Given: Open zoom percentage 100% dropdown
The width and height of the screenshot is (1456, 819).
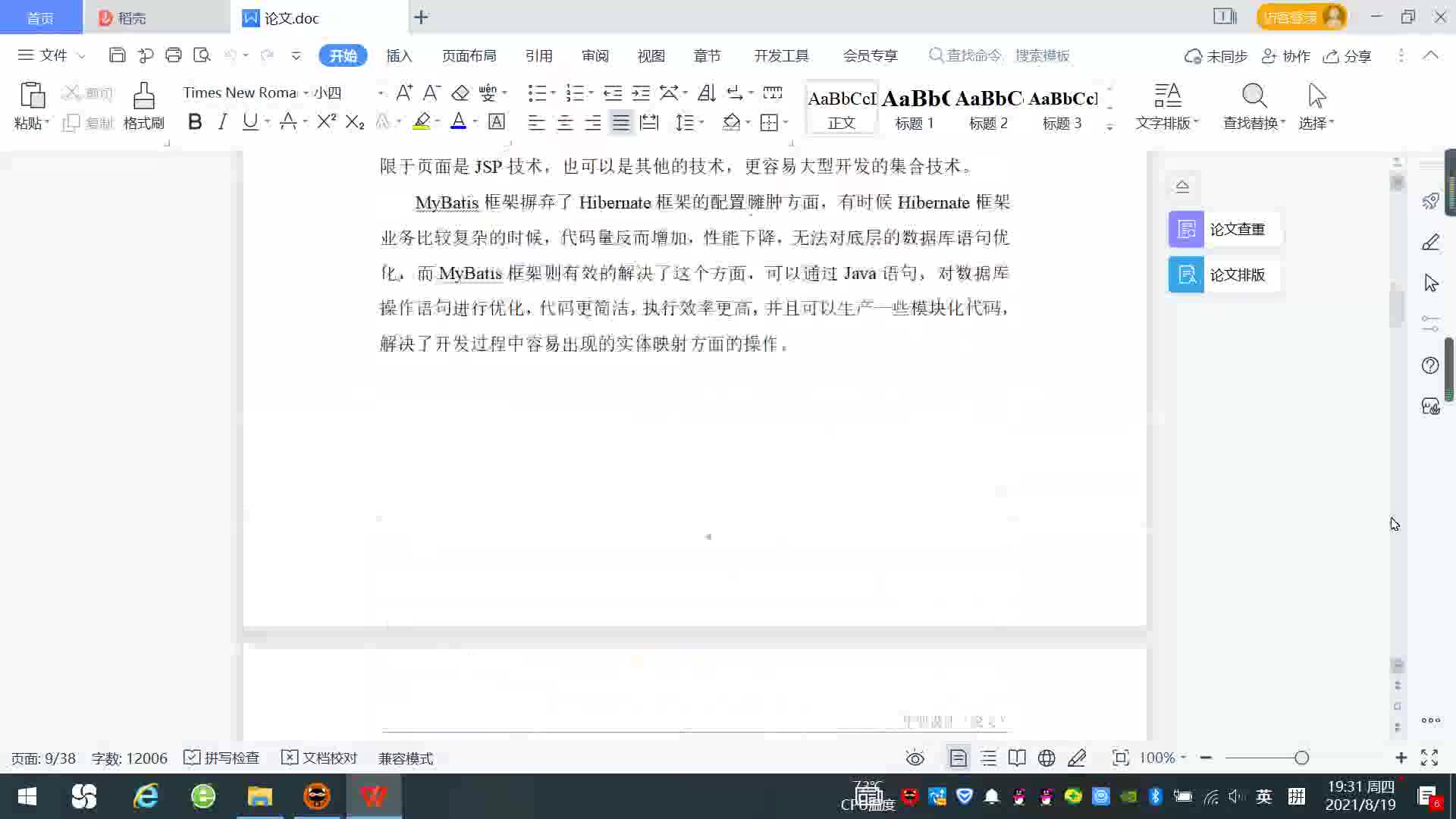Looking at the screenshot, I should pyautogui.click(x=1163, y=758).
